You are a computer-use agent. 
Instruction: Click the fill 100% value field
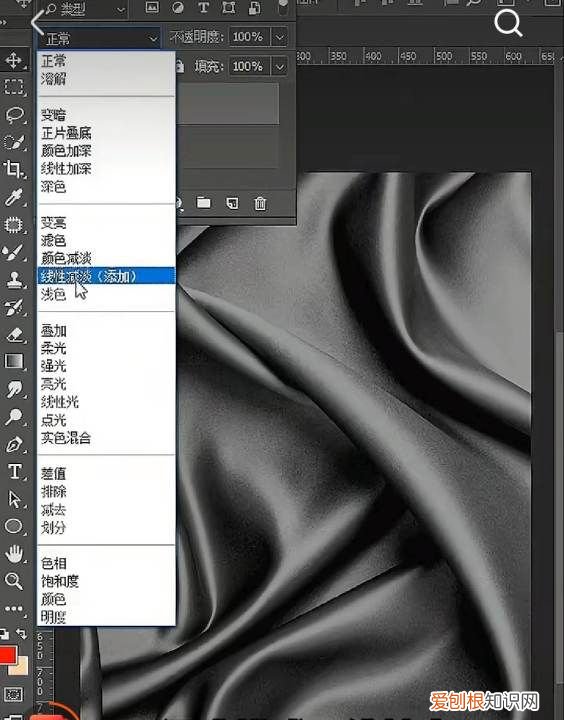click(x=248, y=67)
